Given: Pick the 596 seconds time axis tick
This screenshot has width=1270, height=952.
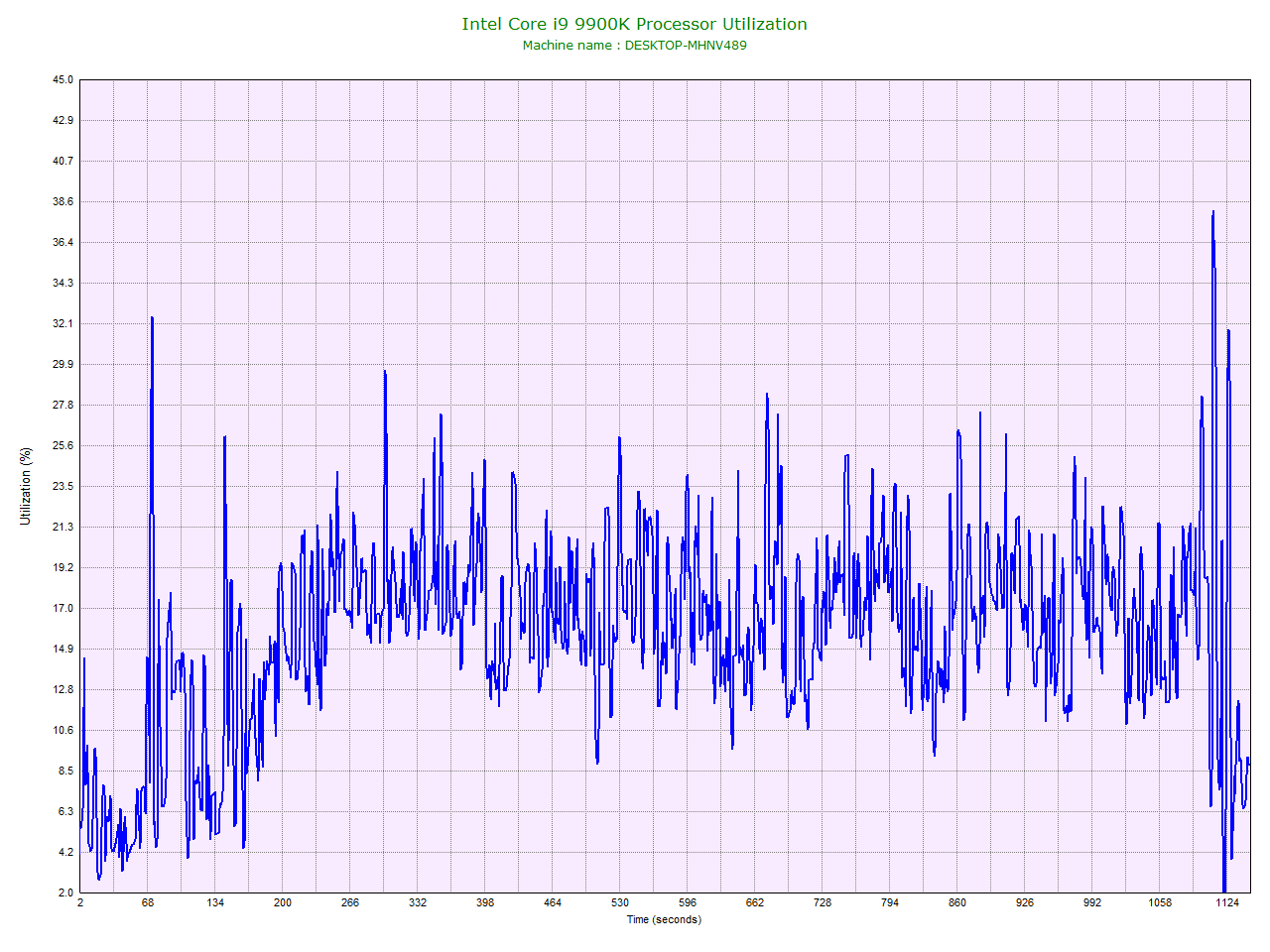Looking at the screenshot, I should (x=688, y=902).
